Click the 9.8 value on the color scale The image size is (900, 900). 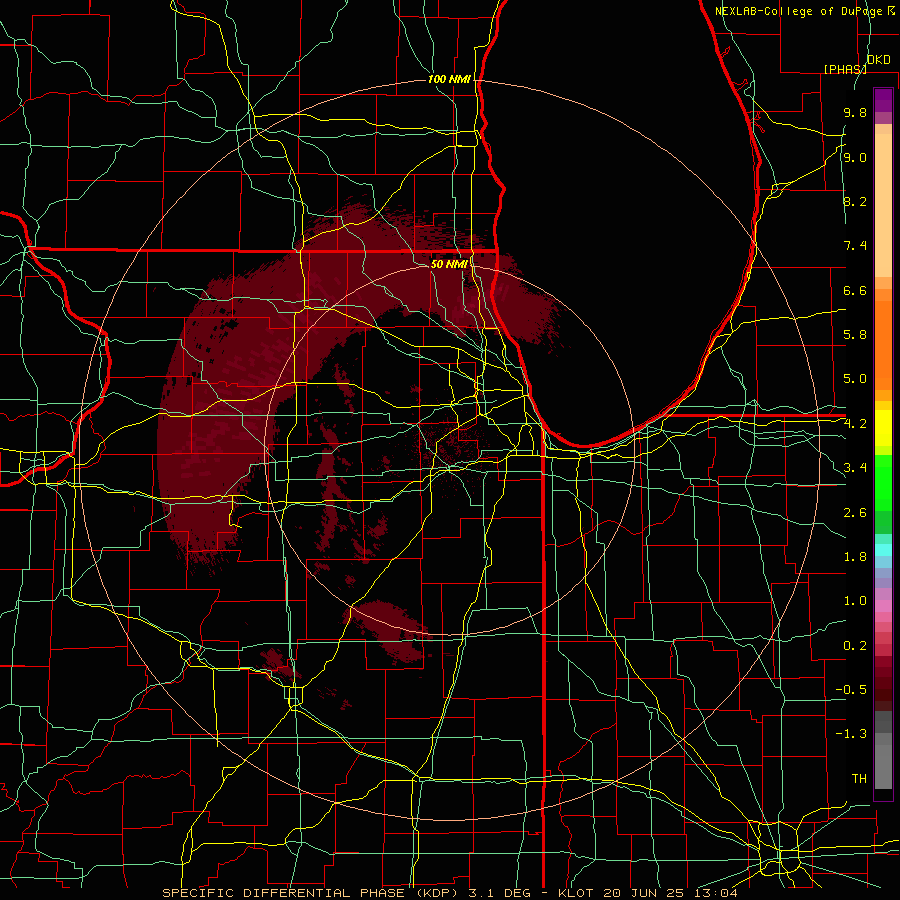click(855, 112)
